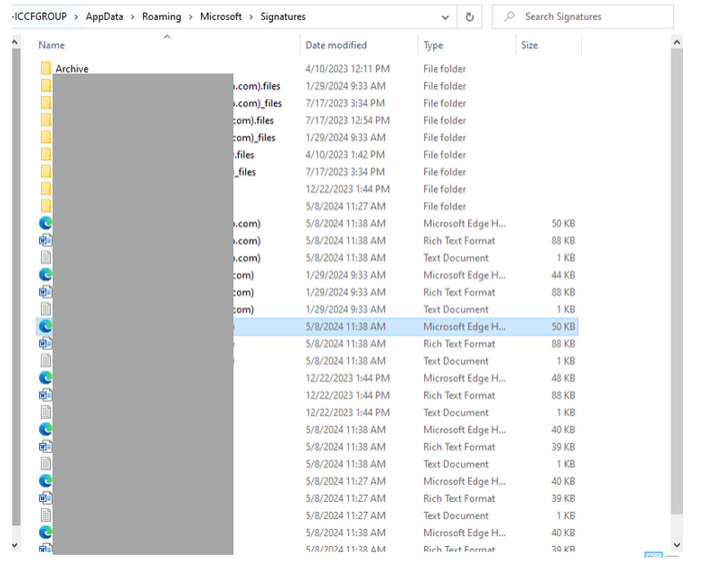The height and width of the screenshot is (561, 708).
Task: Click Roaming in the address path
Action: [x=162, y=17]
